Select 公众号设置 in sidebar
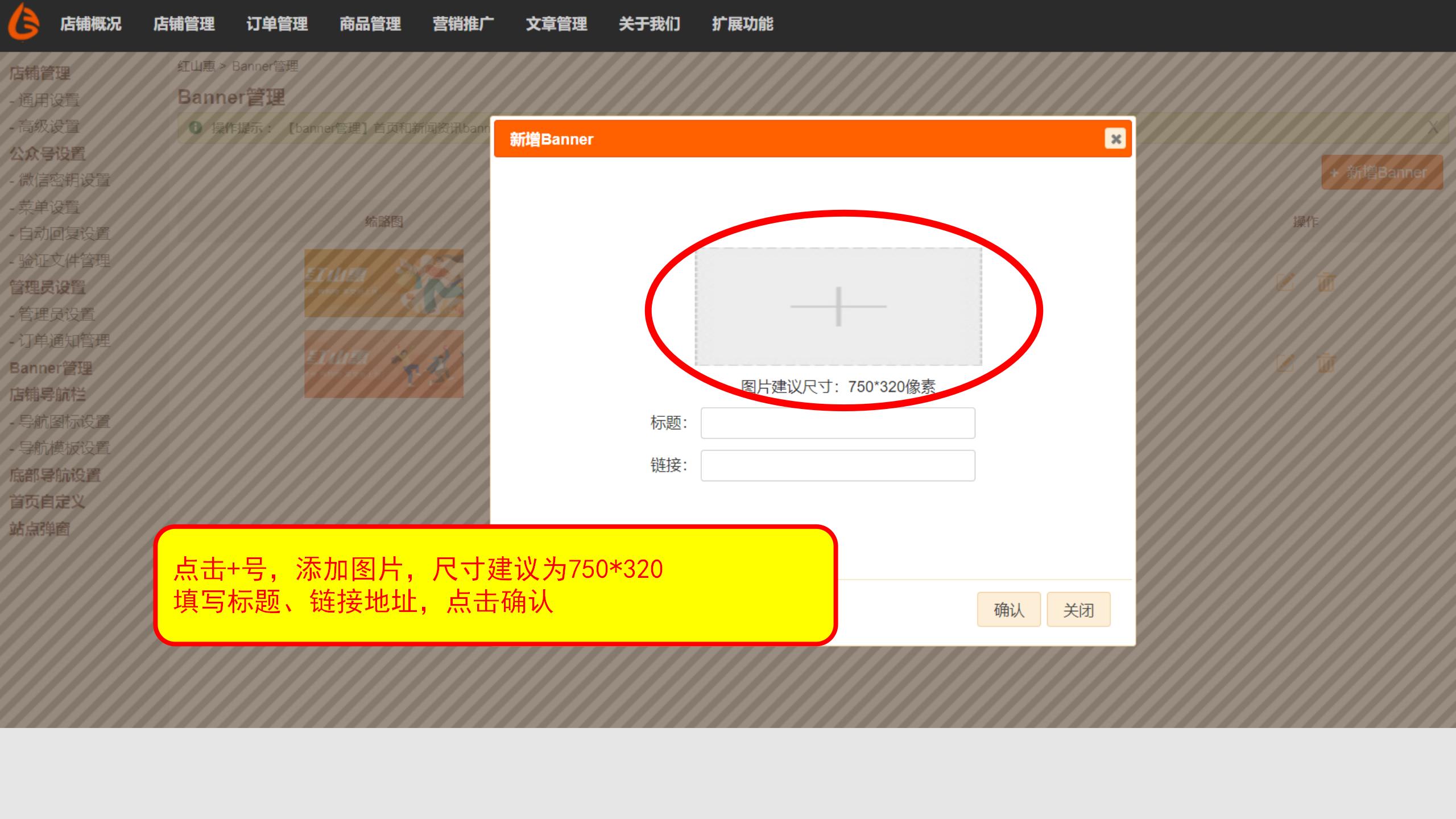Viewport: 1456px width, 819px height. [x=48, y=154]
